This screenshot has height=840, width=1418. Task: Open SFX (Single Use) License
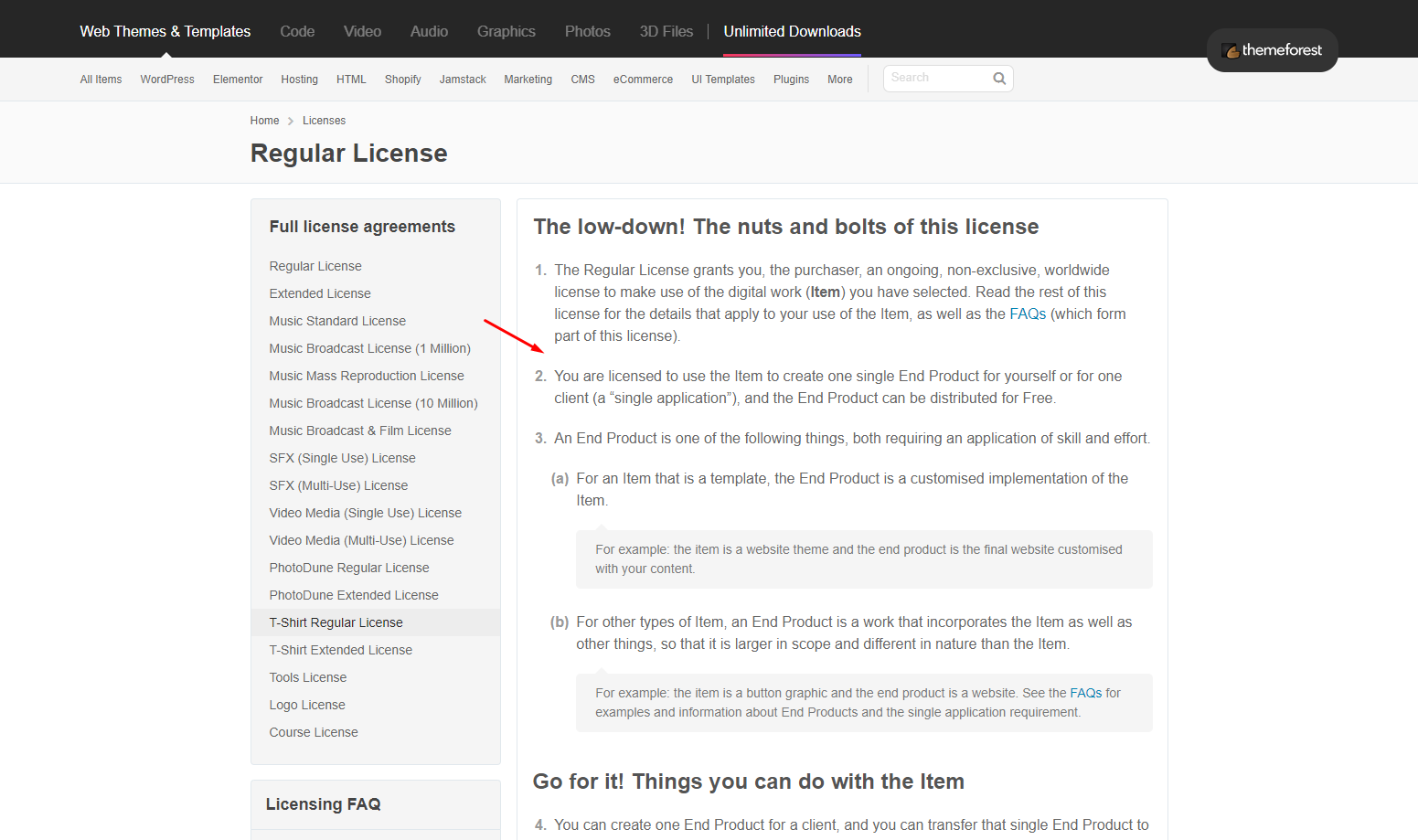tap(342, 458)
